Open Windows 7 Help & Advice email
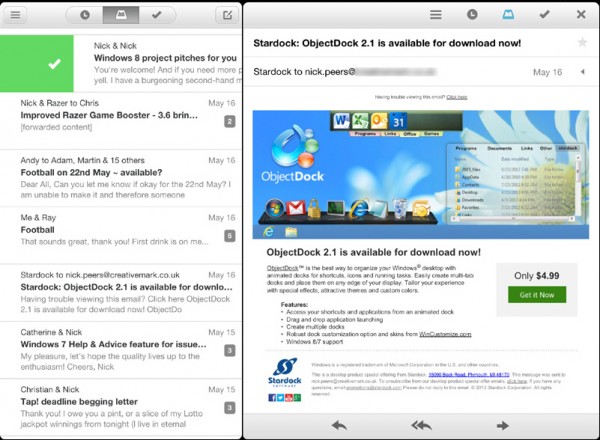 click(121, 350)
